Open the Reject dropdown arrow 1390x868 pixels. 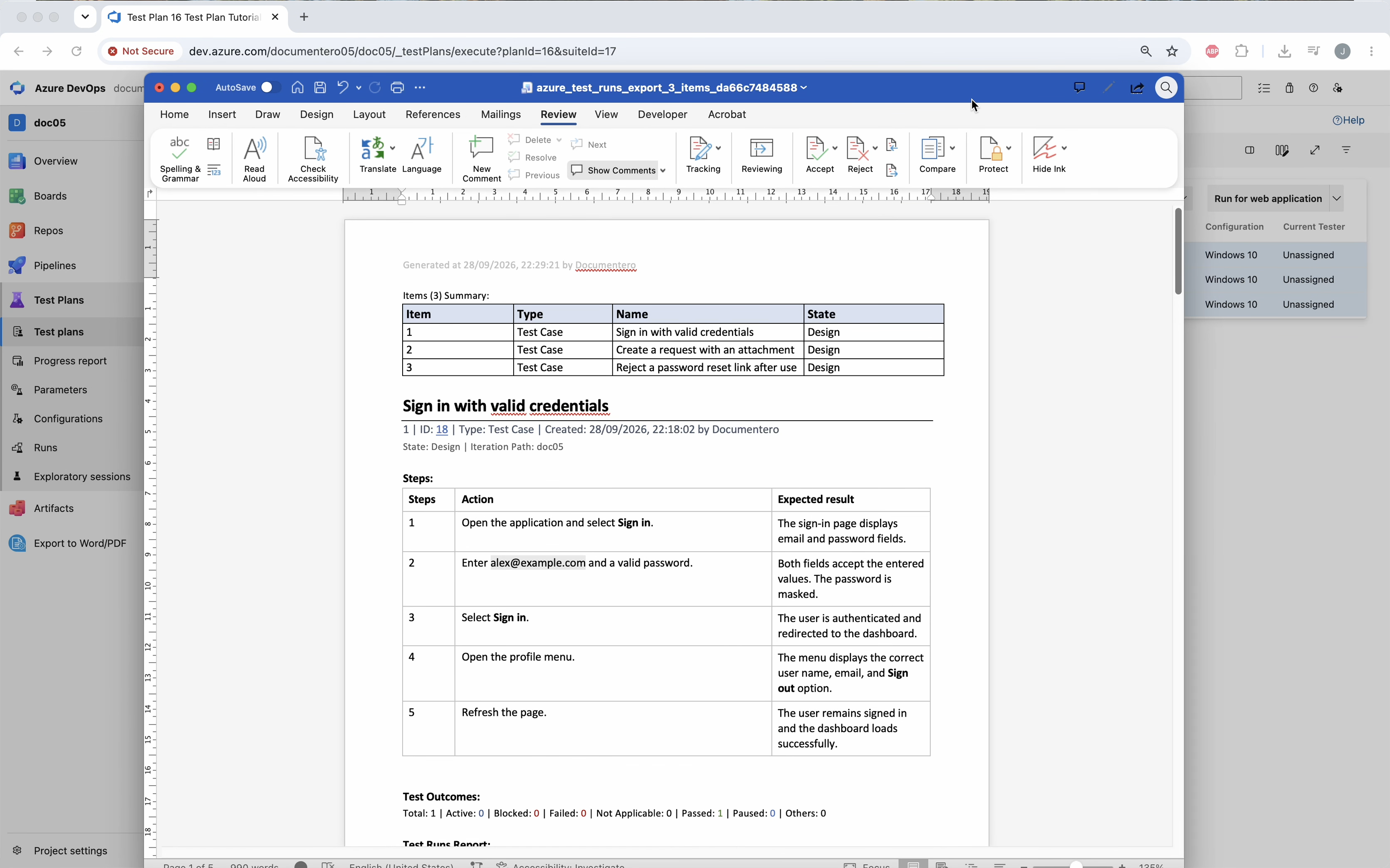(x=875, y=148)
